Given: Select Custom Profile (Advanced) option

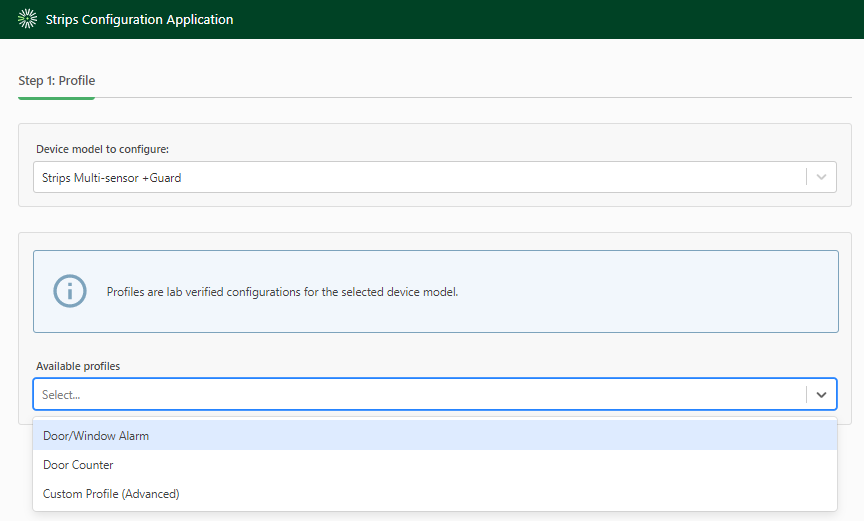Looking at the screenshot, I should pos(435,494).
